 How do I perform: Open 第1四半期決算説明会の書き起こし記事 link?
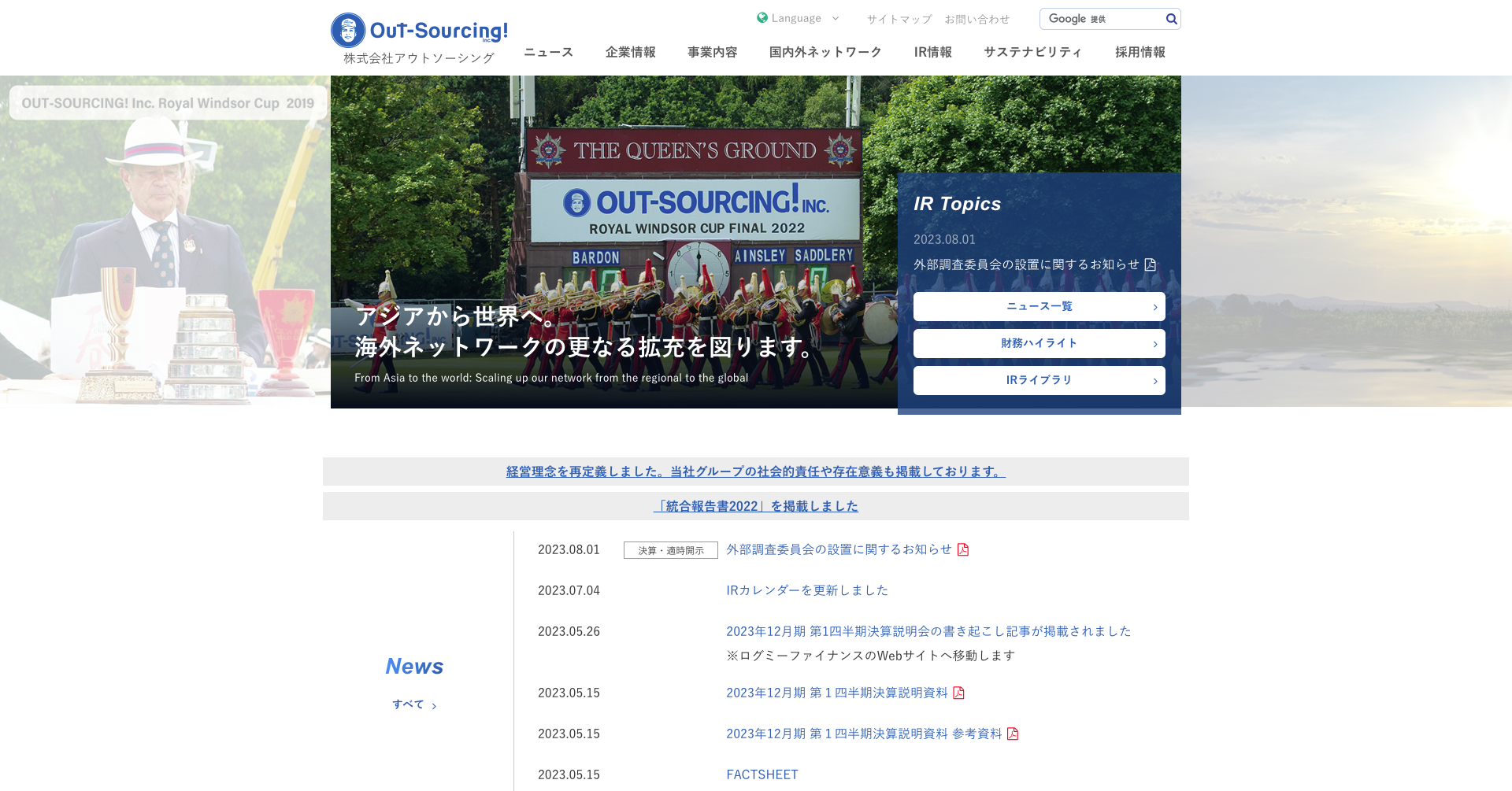(x=928, y=631)
